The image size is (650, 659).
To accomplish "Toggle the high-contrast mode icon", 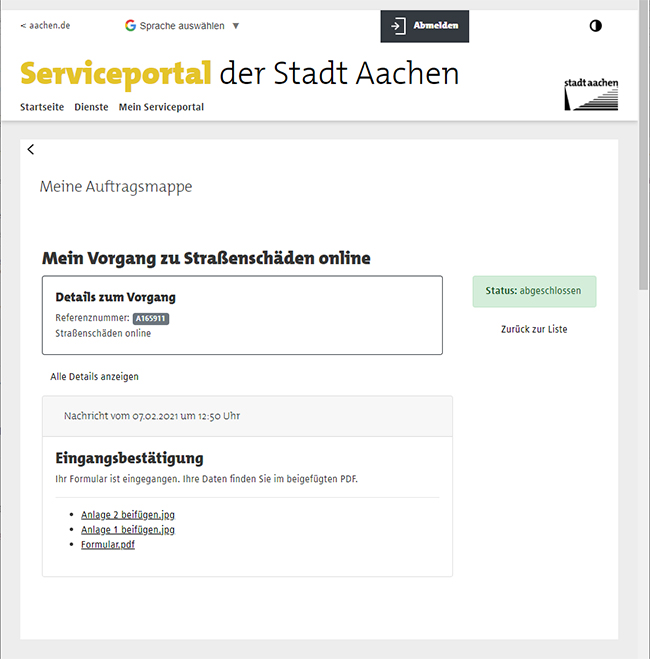I will 596,26.
